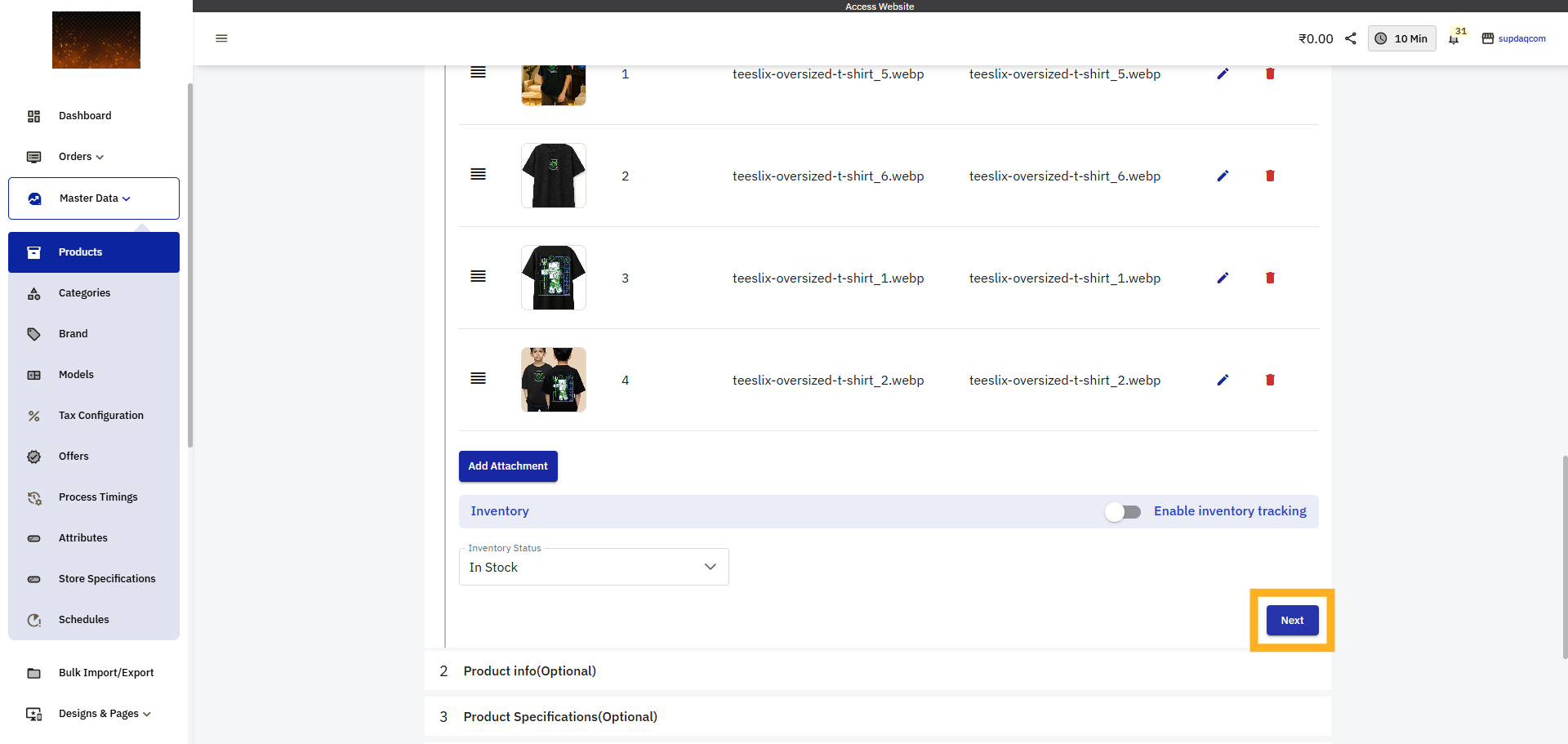This screenshot has width=1568, height=744.
Task: Click reorder handle for teeslix-oversized-t-shirt_1.webp row
Action: pos(479,276)
